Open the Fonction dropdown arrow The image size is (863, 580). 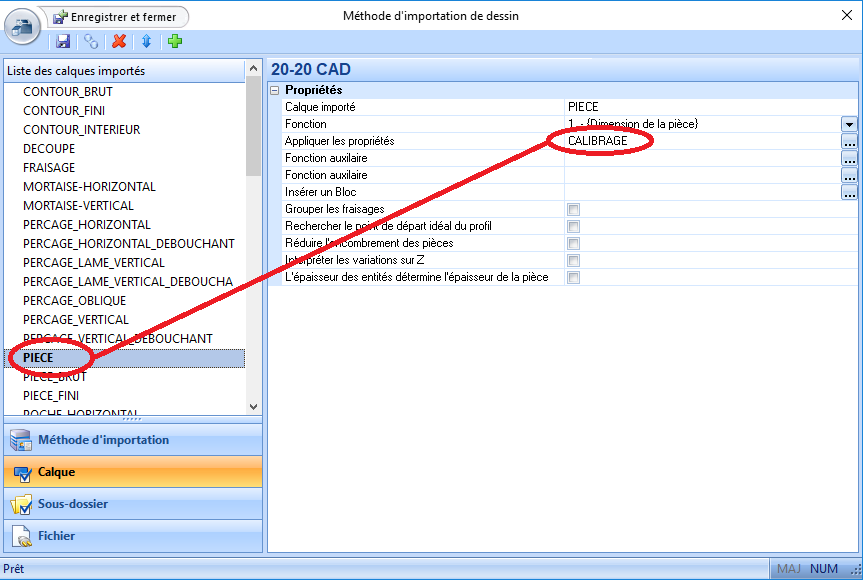coord(849,124)
